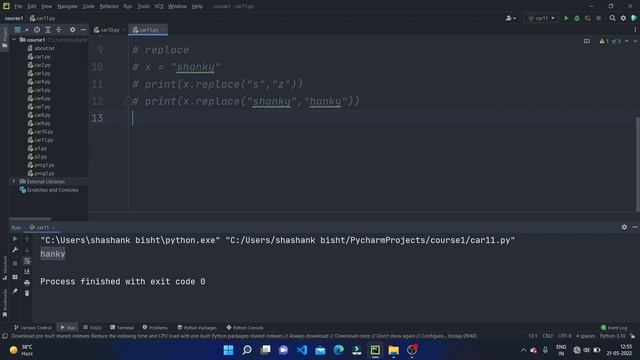The width and height of the screenshot is (640, 360).
Task: Open the Navigate menu
Action: (67, 7)
